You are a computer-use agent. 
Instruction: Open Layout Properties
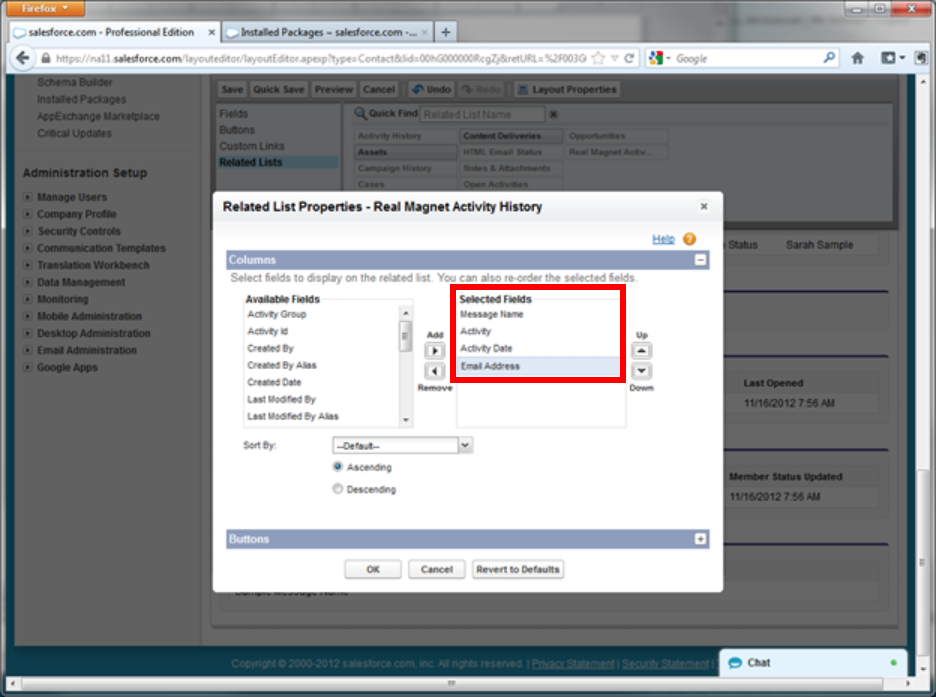[x=566, y=90]
